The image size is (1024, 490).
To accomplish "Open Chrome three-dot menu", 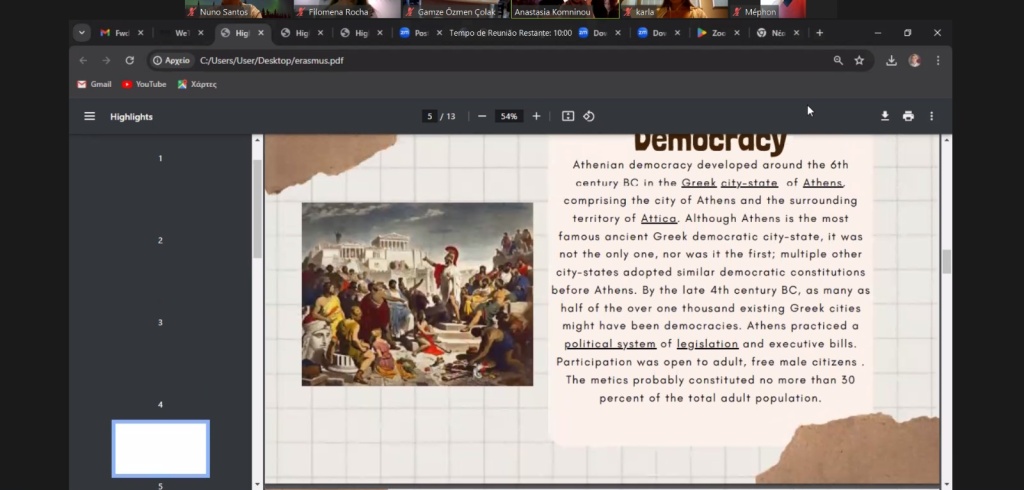I will tap(937, 60).
